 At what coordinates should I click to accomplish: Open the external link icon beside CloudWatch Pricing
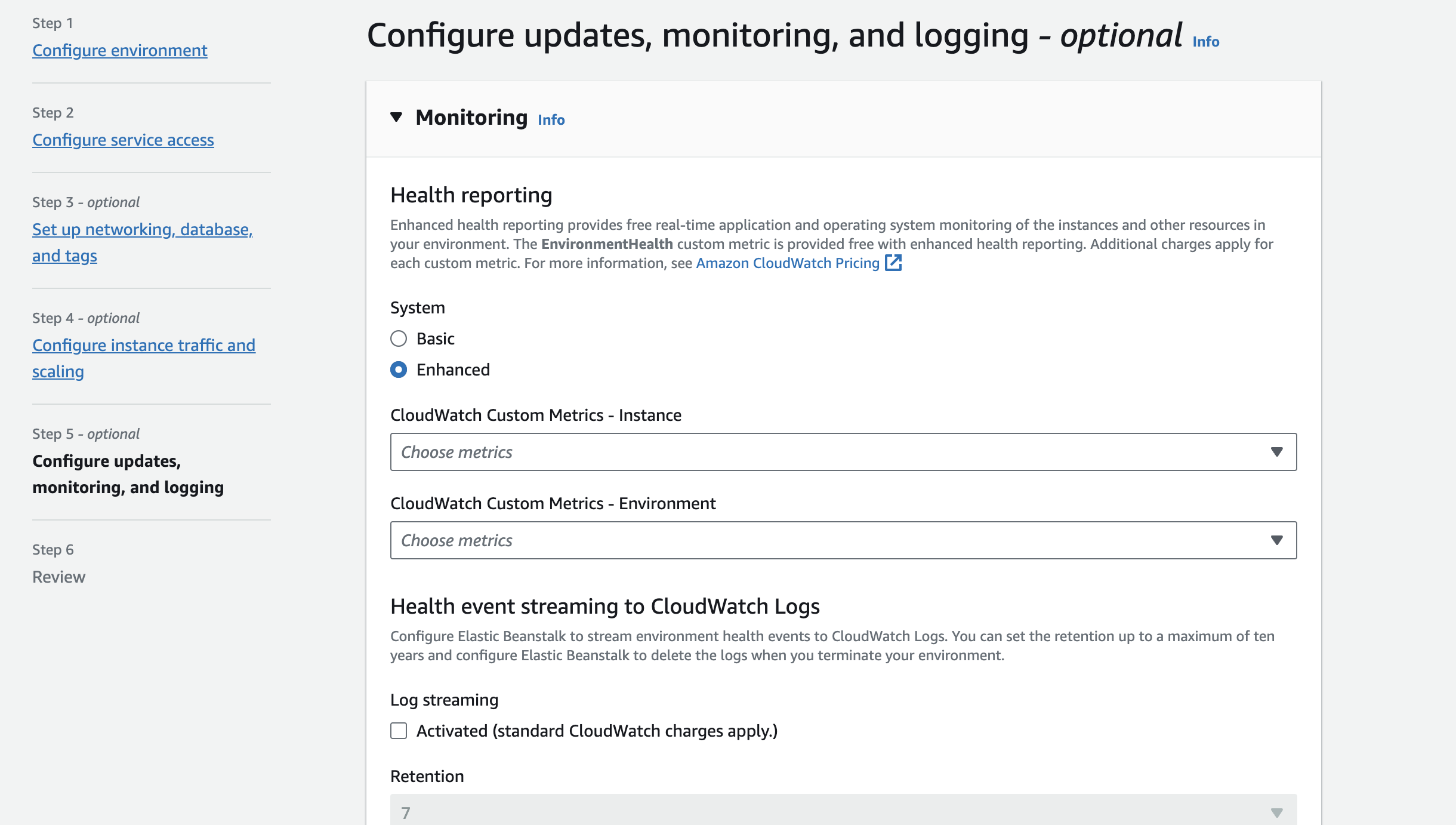(x=893, y=263)
